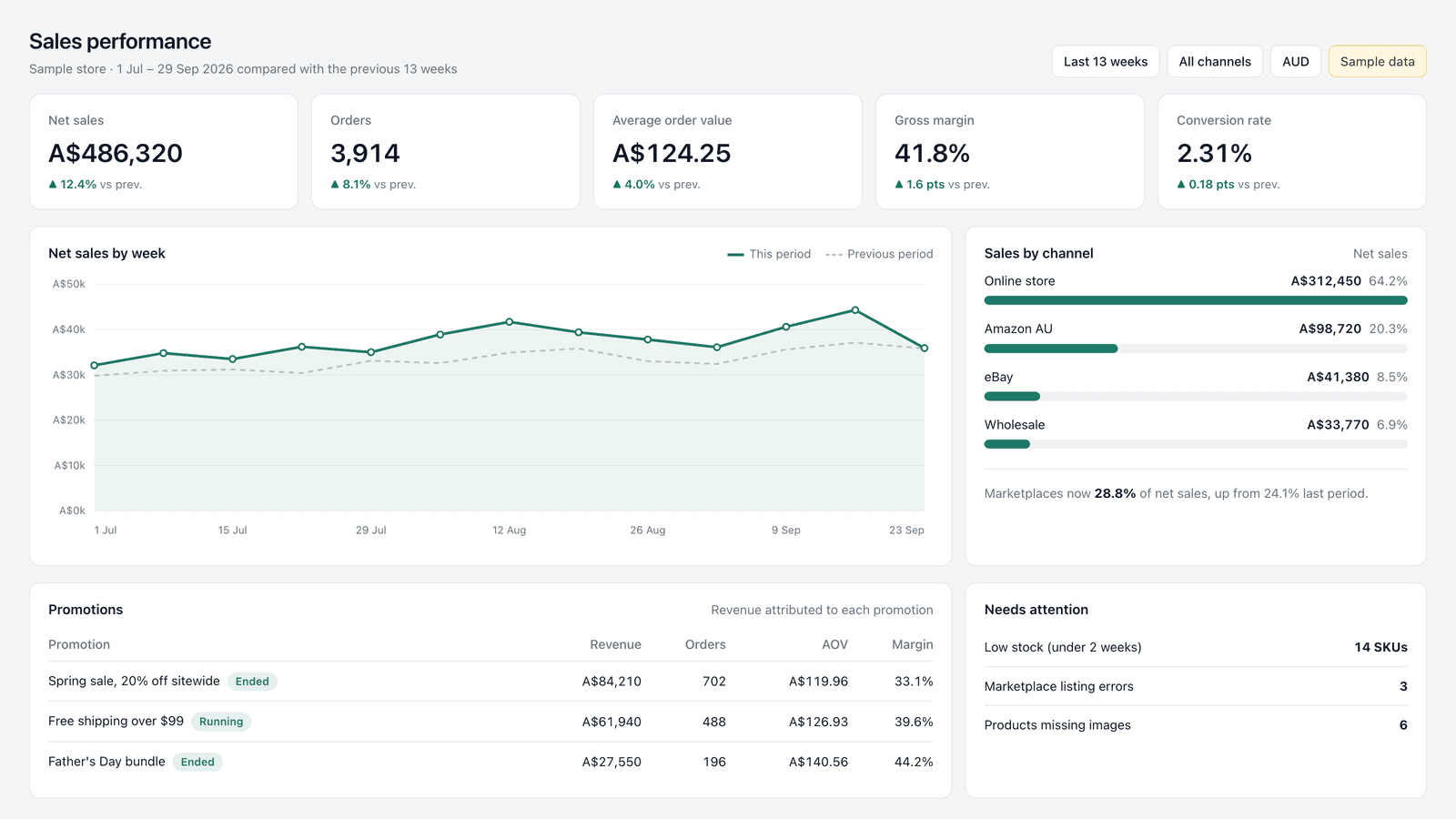
Task: Click the Sales performance page title
Action: pyautogui.click(x=120, y=42)
